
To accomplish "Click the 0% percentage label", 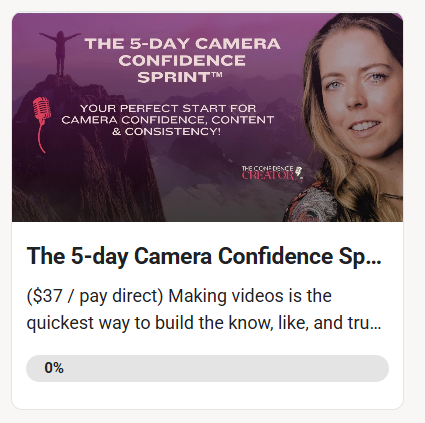I will (54, 368).
